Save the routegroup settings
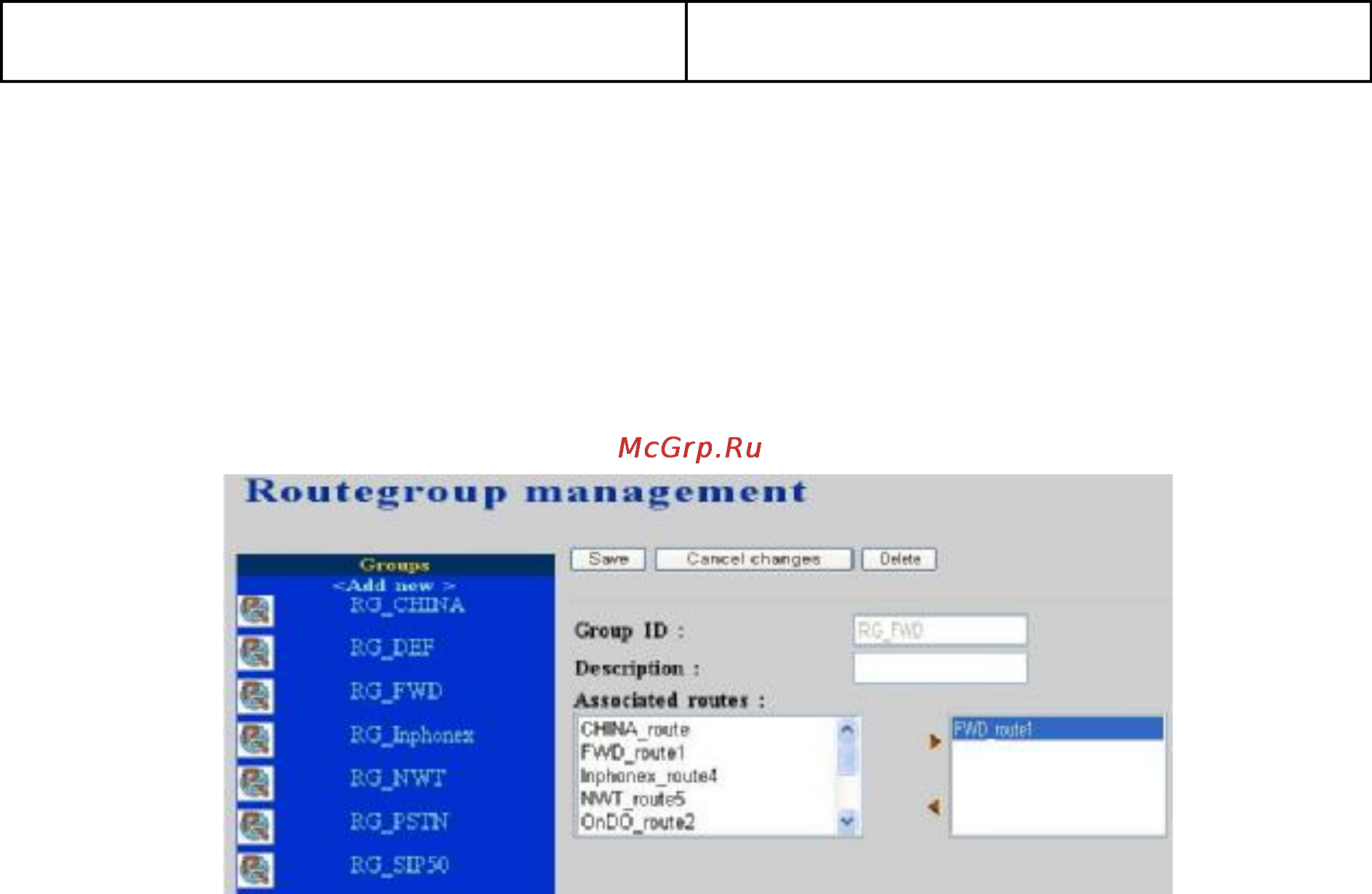The image size is (1372, 894). pyautogui.click(x=608, y=559)
